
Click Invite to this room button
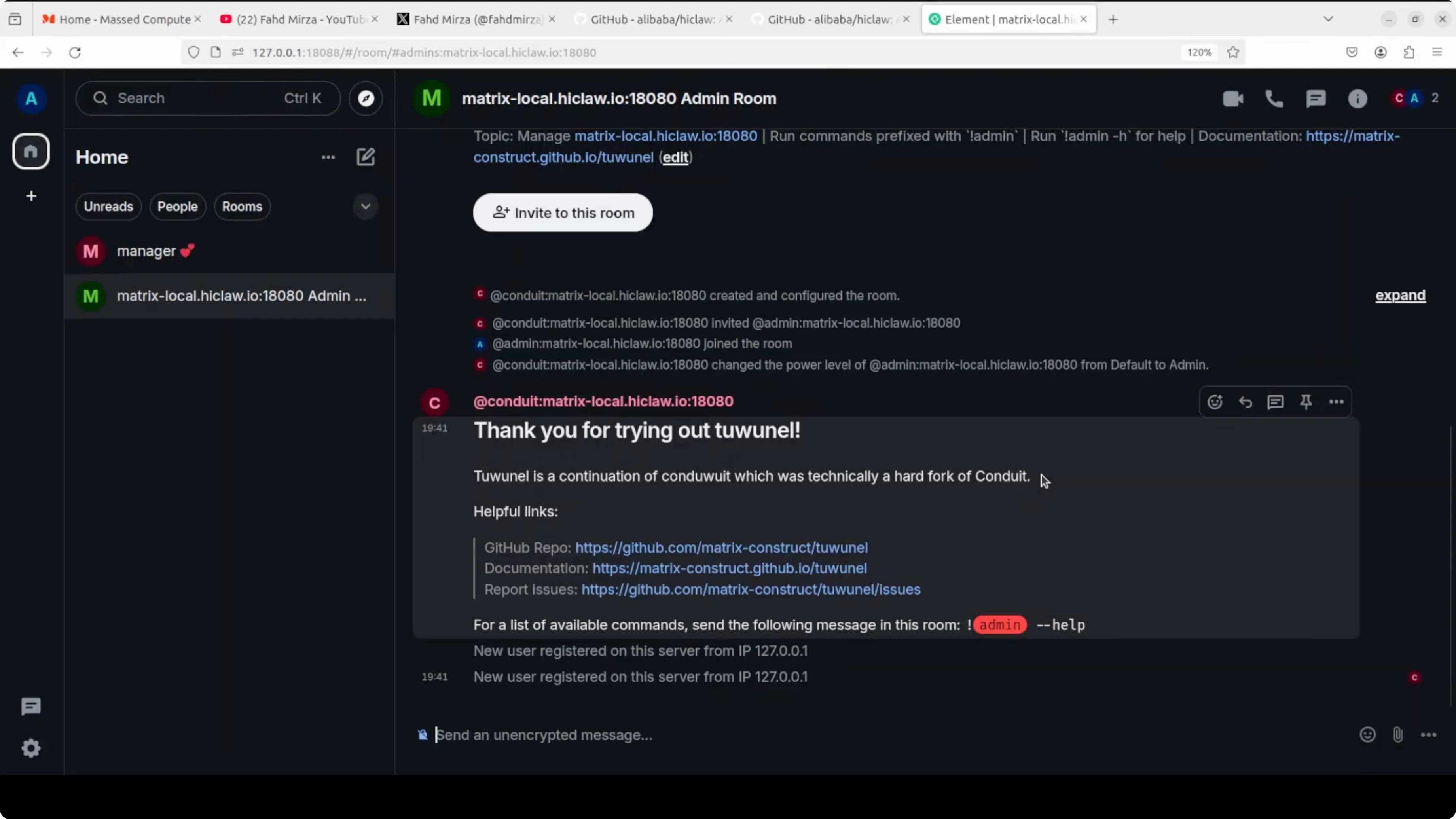pos(562,212)
